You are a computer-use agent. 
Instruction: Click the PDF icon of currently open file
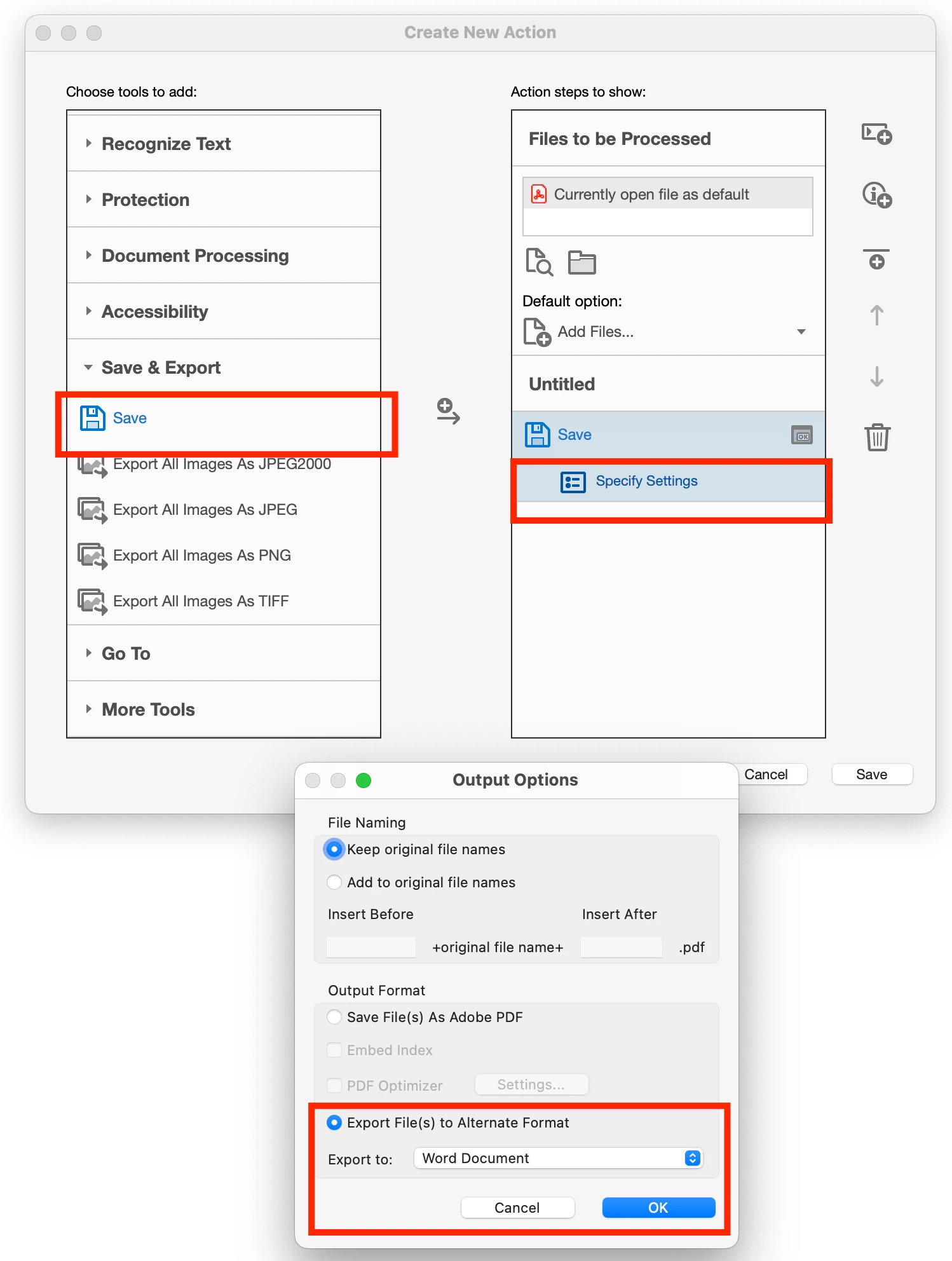pyautogui.click(x=539, y=194)
